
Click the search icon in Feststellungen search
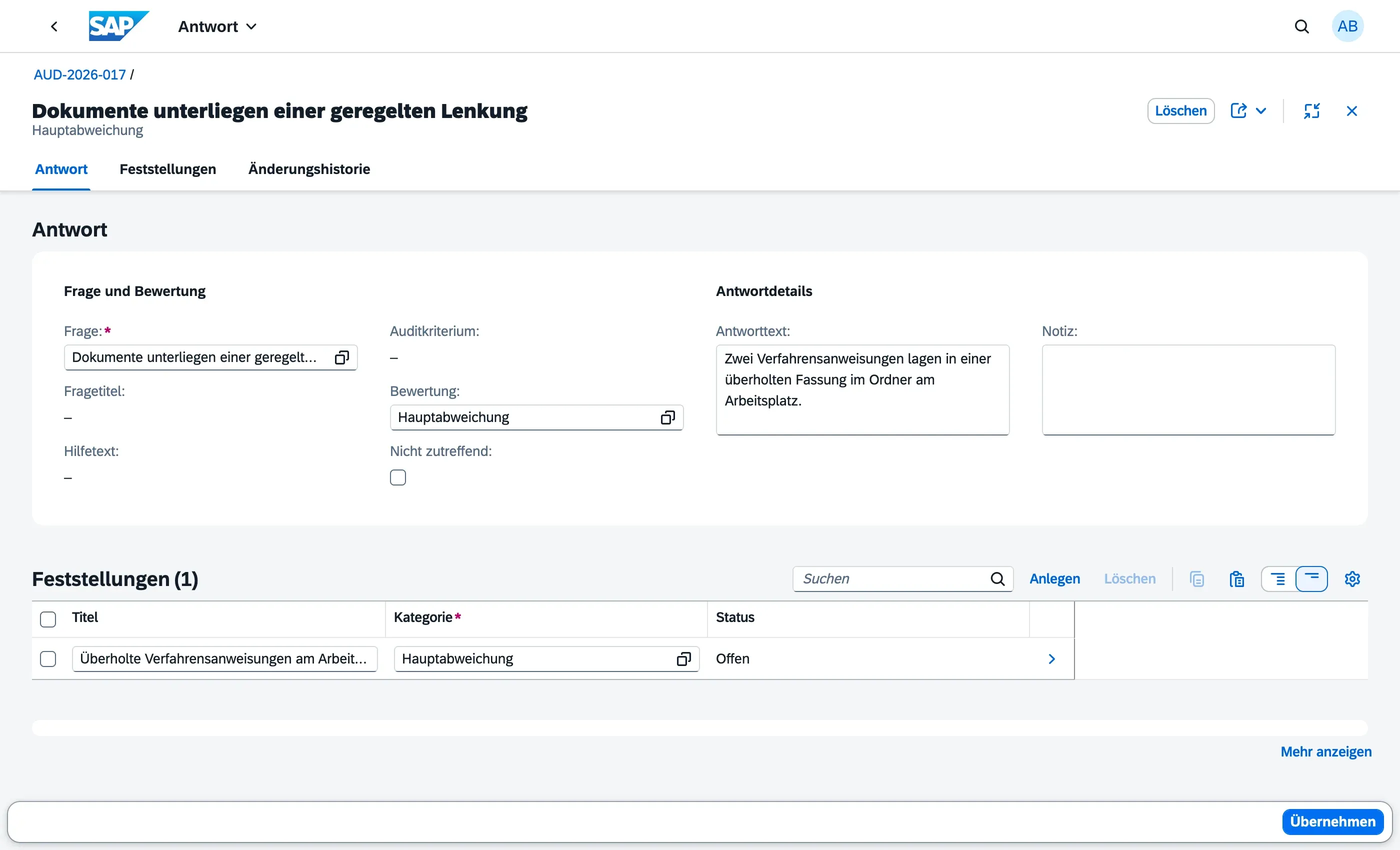997,579
